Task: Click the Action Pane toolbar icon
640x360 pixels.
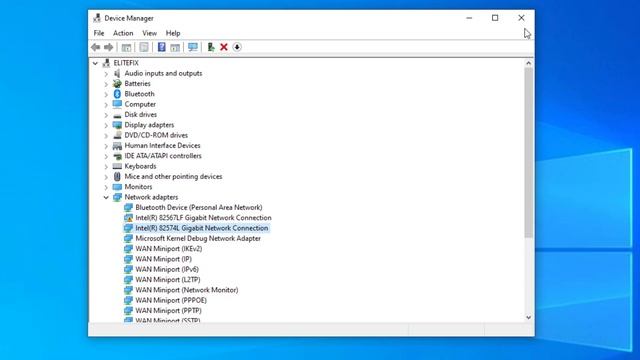Action: [x=175, y=47]
